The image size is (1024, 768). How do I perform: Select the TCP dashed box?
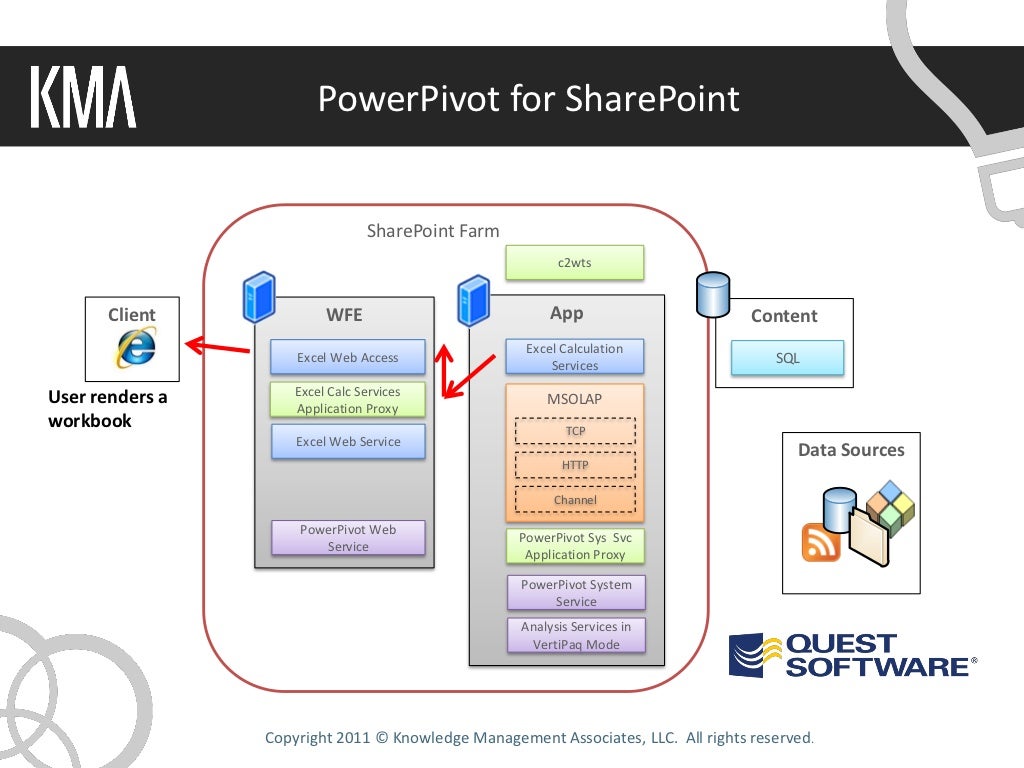[x=575, y=431]
